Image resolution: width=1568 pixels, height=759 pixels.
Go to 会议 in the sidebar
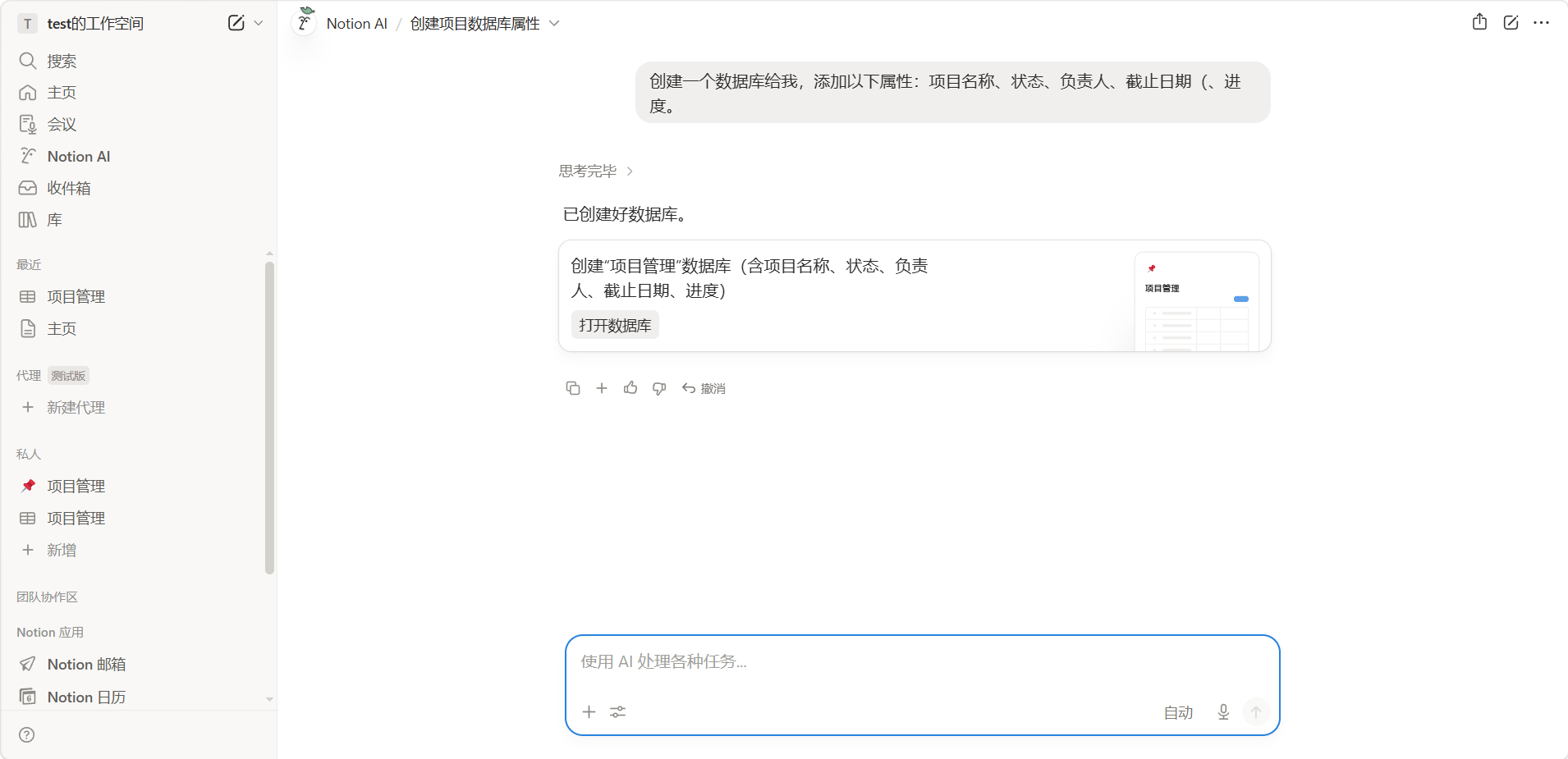(x=62, y=124)
